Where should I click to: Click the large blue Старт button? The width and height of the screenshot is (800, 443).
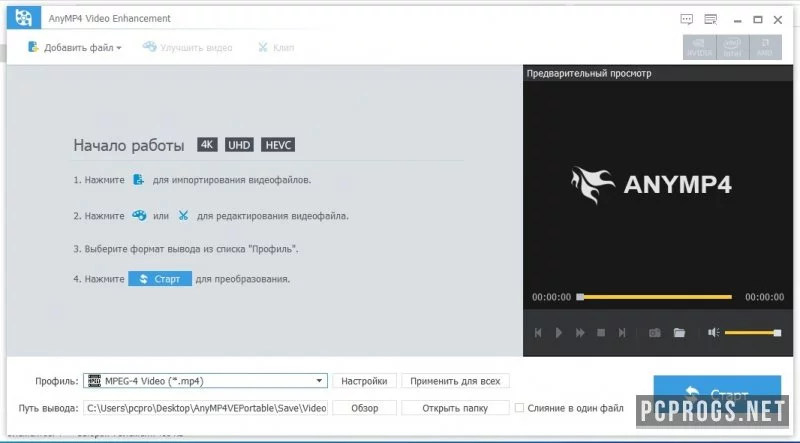[717, 393]
